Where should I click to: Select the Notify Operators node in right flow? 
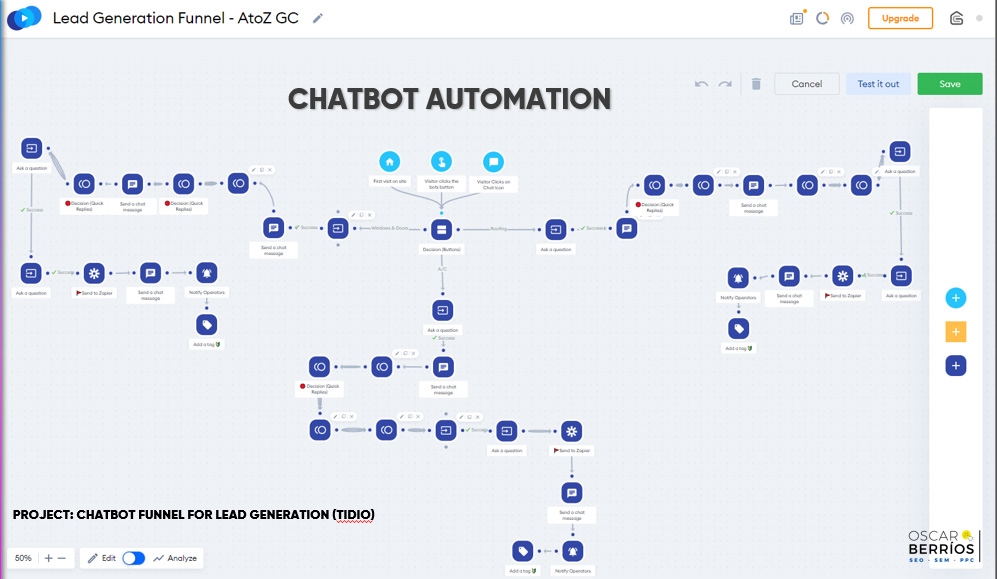[738, 278]
